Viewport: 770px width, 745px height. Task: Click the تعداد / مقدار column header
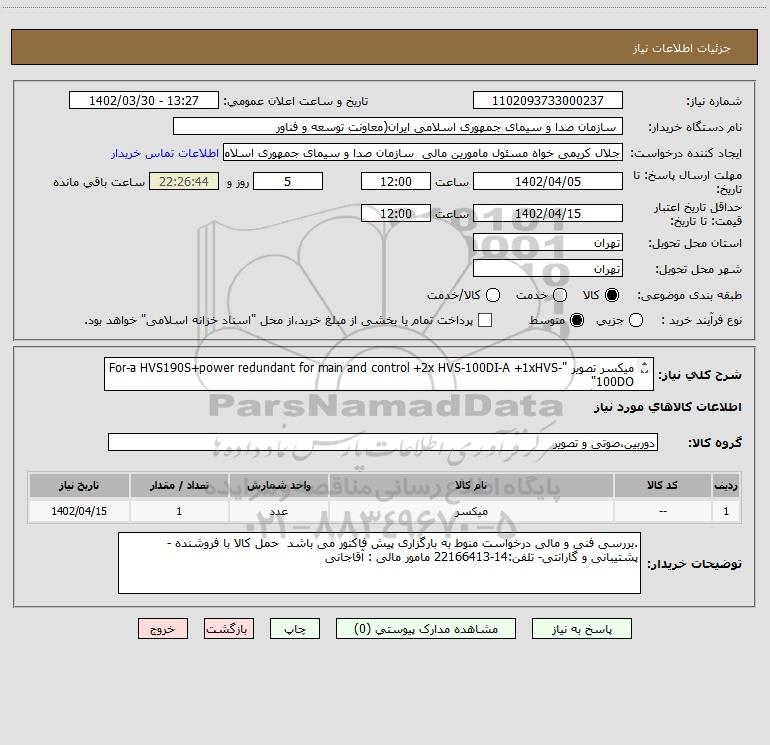point(179,486)
